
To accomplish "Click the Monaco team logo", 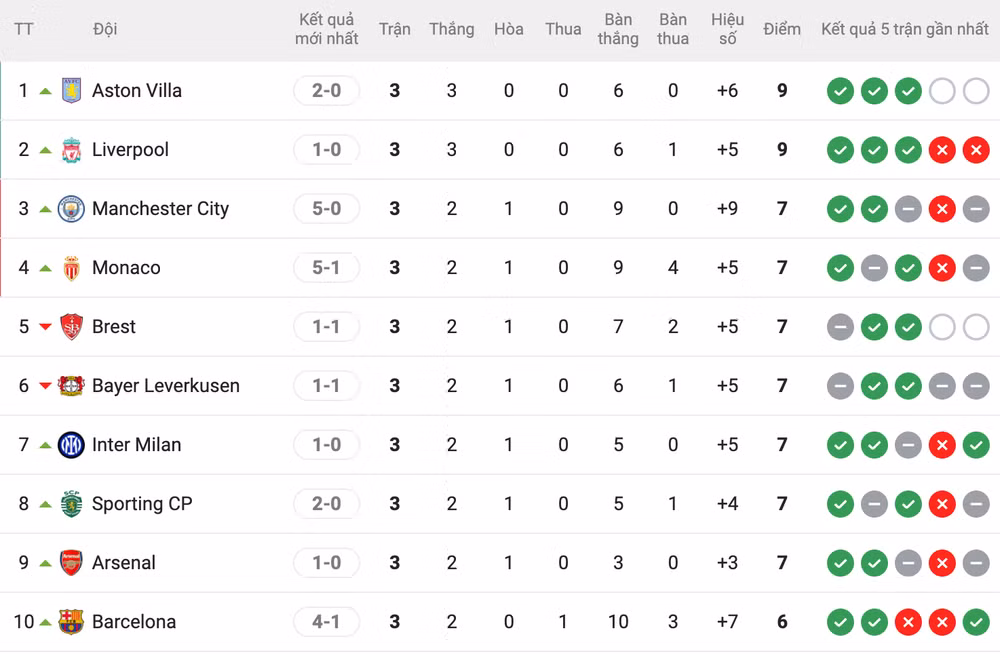I will (x=69, y=267).
